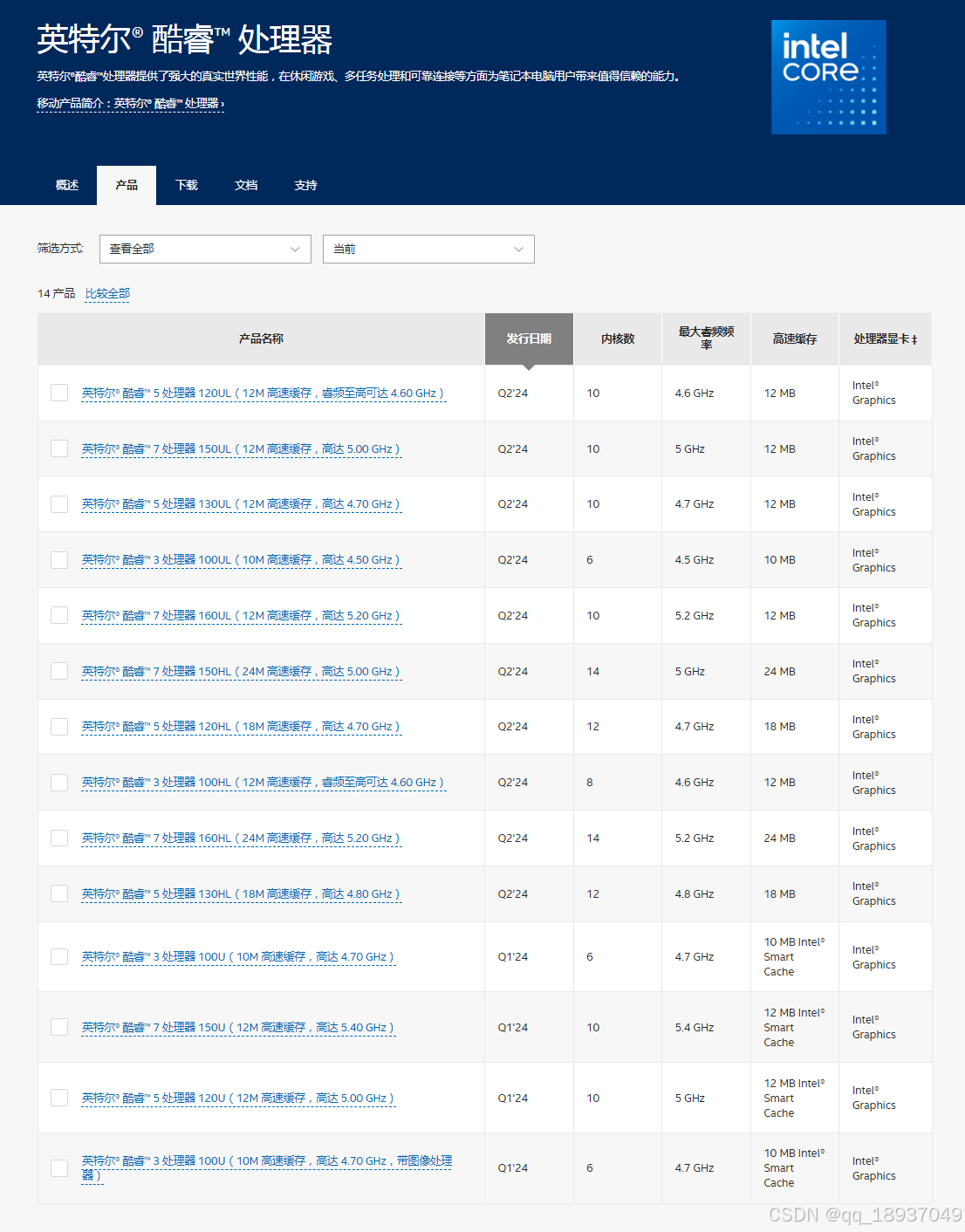The width and height of the screenshot is (965, 1232).
Task: Tick the 酷睿 5 处理器 120HL checkbox
Action: click(59, 726)
